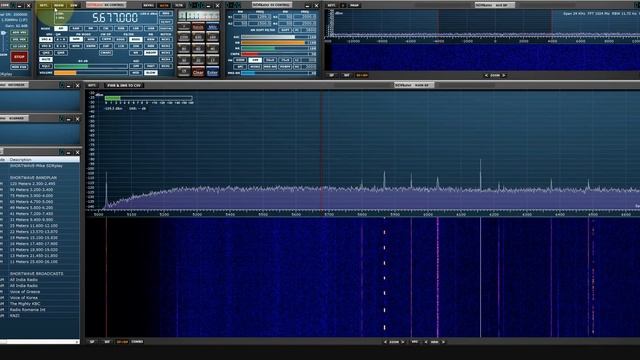Select '120 Meters 2.300-2.495' memory row
This screenshot has height=360, width=640.
40,184
